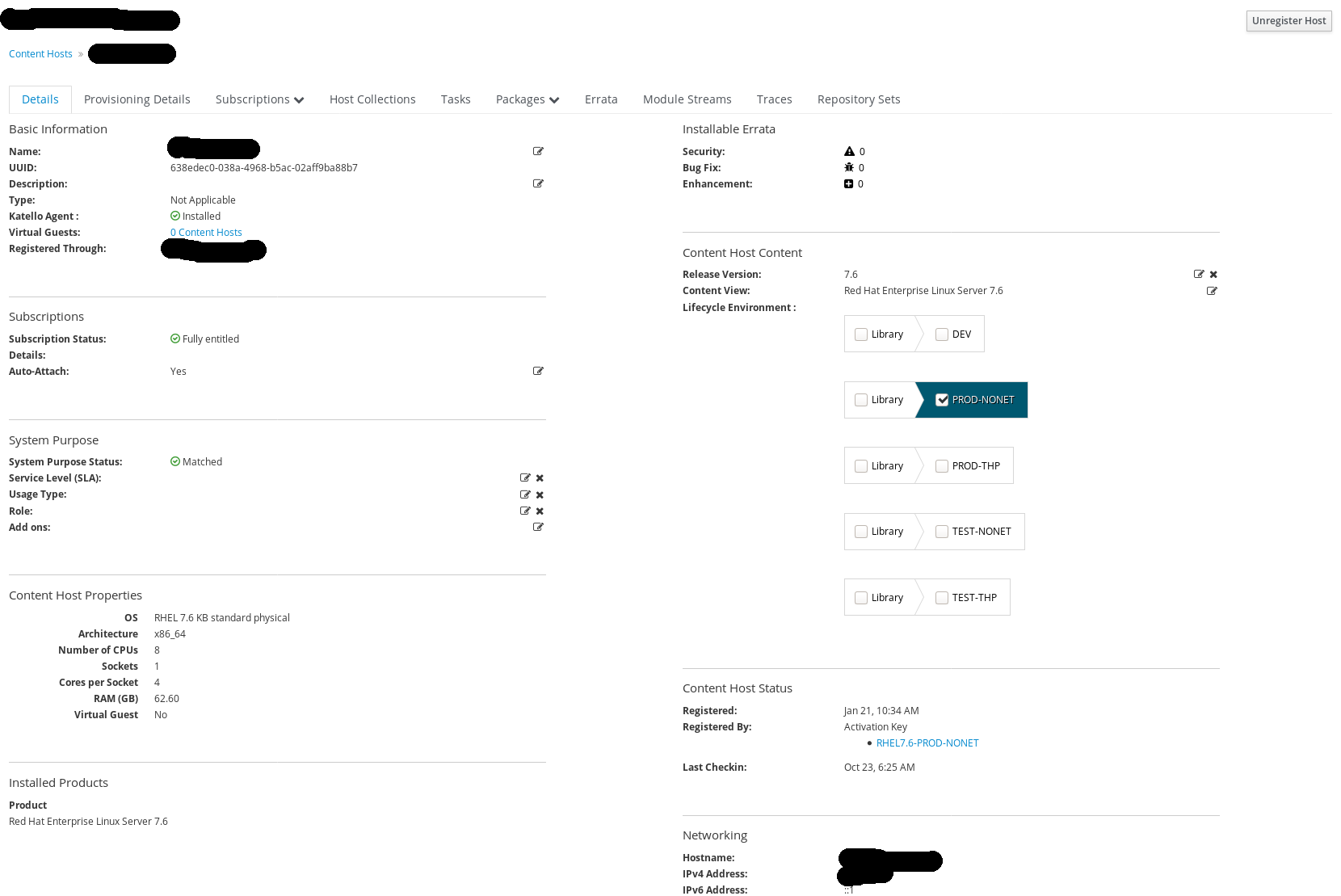This screenshot has width=1341, height=896.
Task: Go to Content Hosts breadcrumb
Action: [x=40, y=54]
